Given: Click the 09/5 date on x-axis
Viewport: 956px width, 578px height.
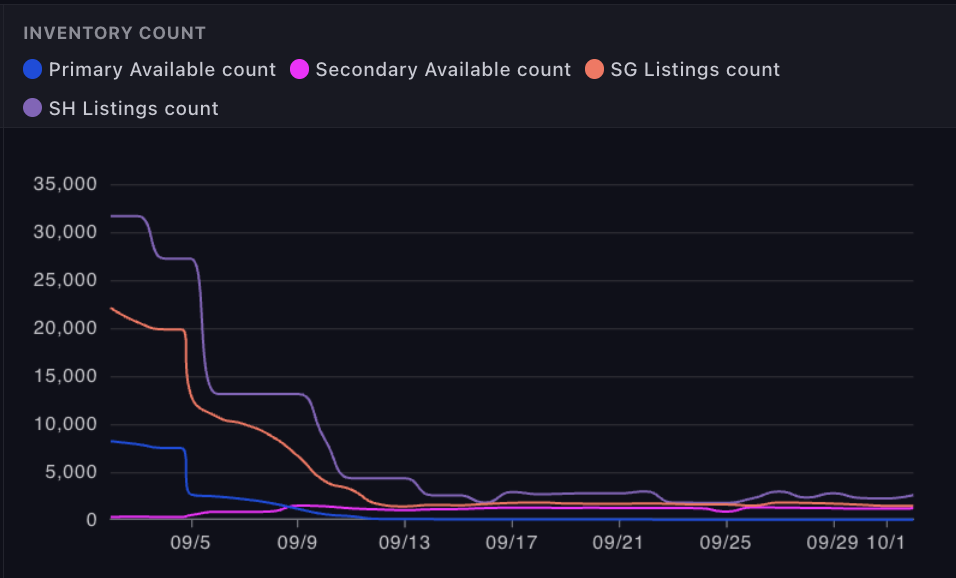Looking at the screenshot, I should 190,541.
